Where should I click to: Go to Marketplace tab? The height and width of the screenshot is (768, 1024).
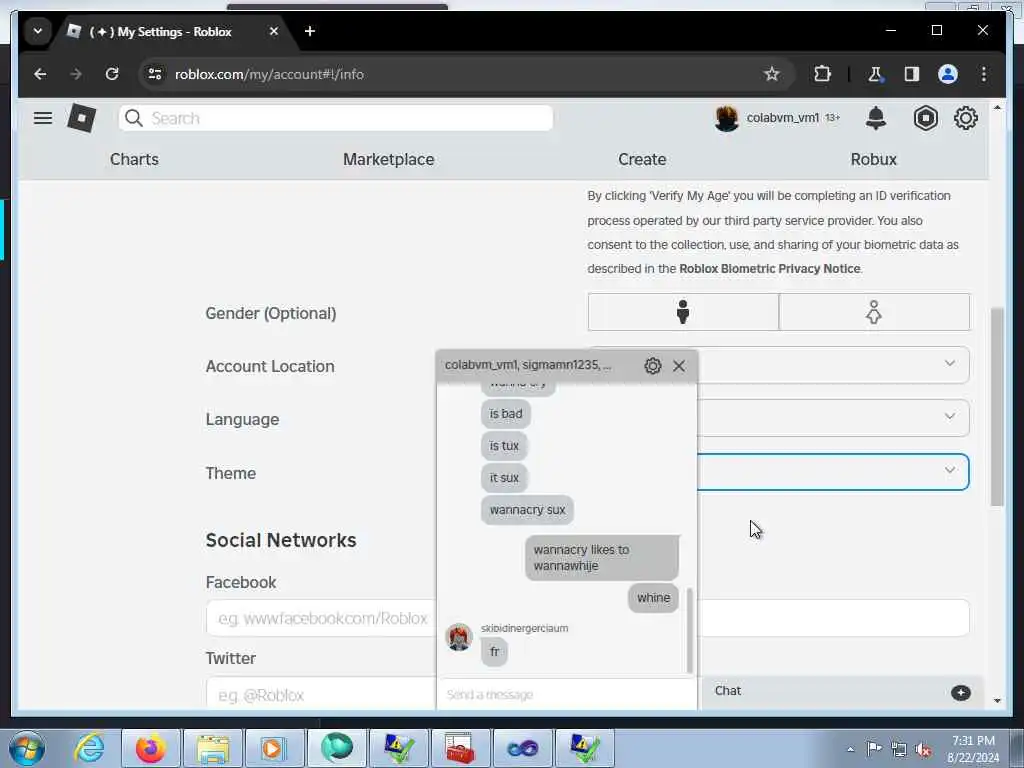pyautogui.click(x=389, y=159)
